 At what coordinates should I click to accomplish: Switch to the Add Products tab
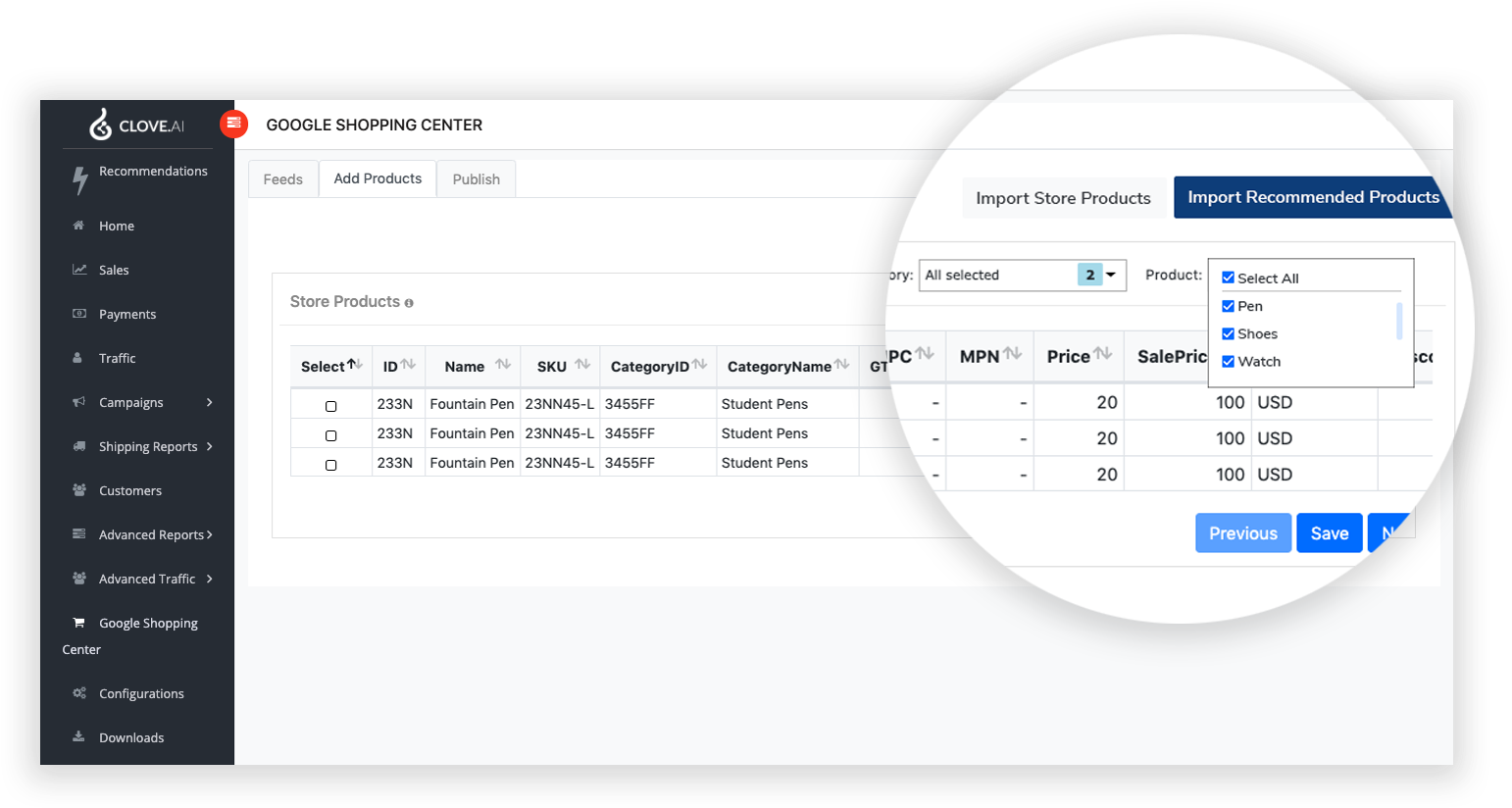(378, 178)
